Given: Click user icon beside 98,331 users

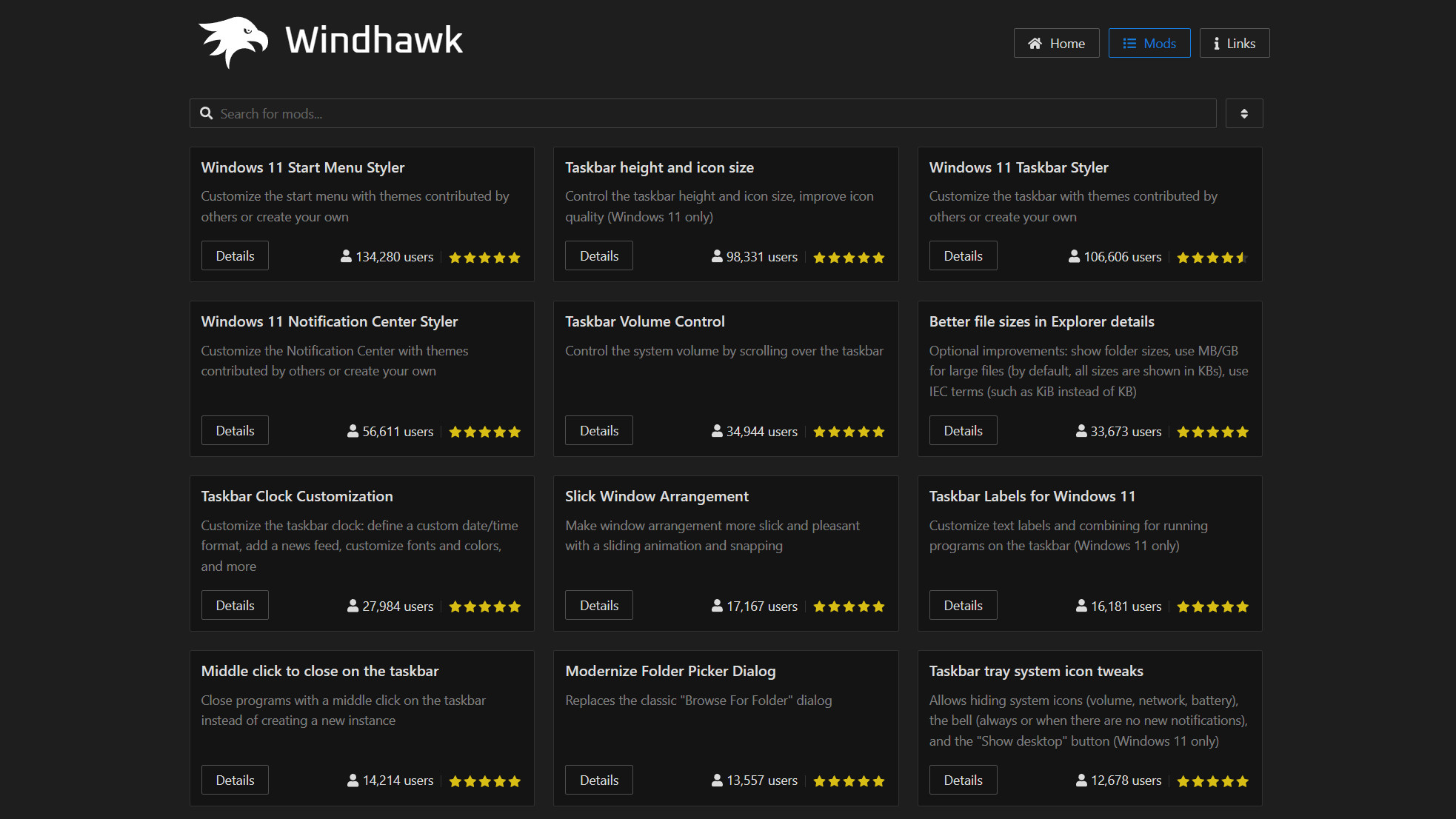Looking at the screenshot, I should 717,256.
